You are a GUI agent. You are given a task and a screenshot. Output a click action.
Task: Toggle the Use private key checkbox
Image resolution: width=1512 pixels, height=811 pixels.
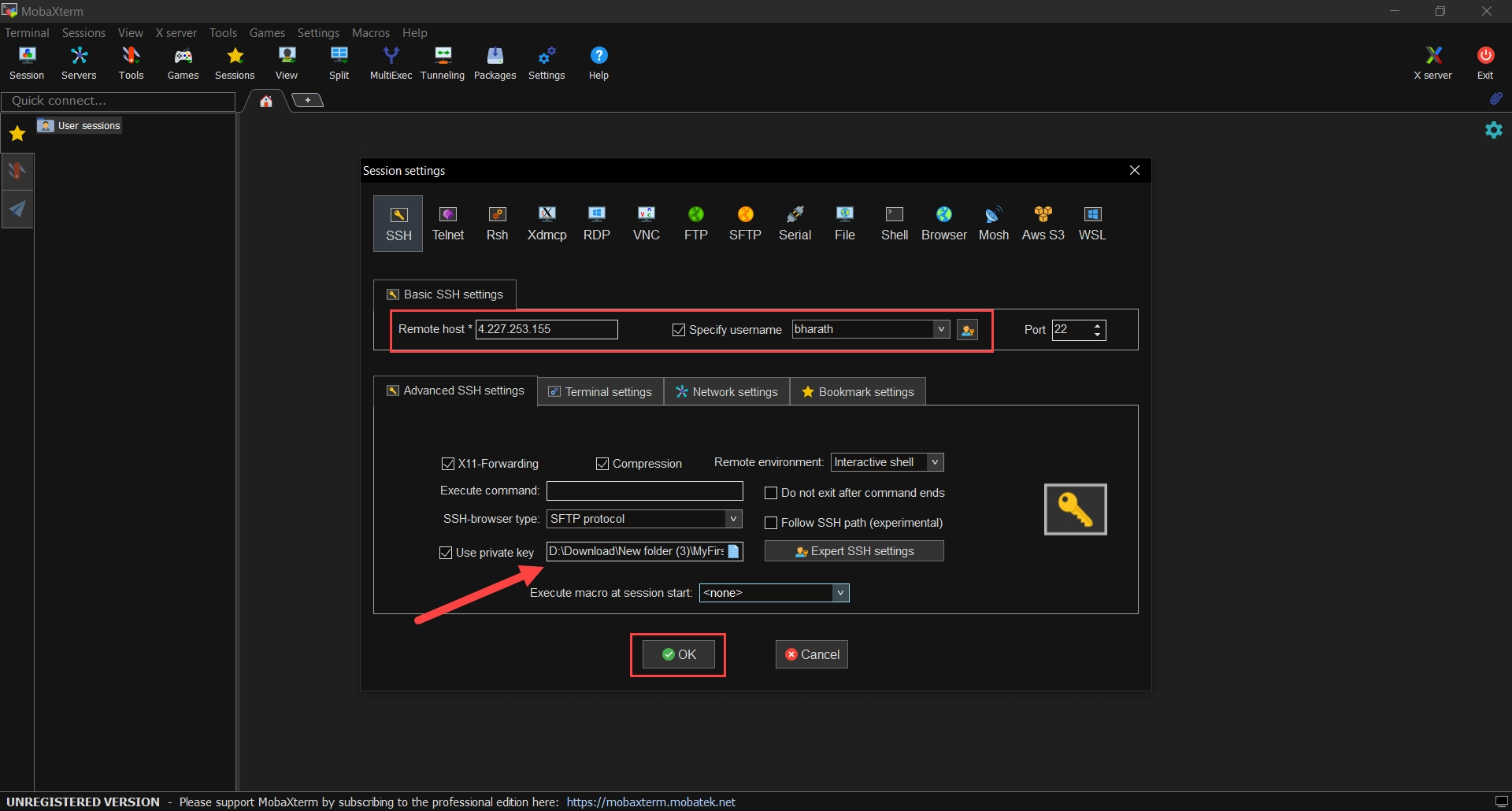446,553
